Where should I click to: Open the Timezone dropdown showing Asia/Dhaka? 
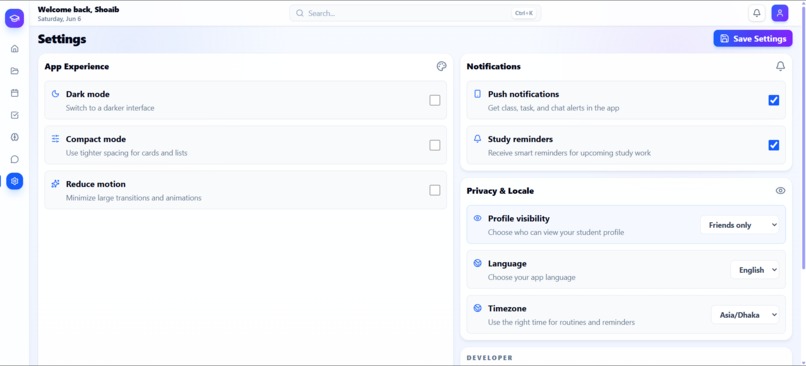pos(745,315)
